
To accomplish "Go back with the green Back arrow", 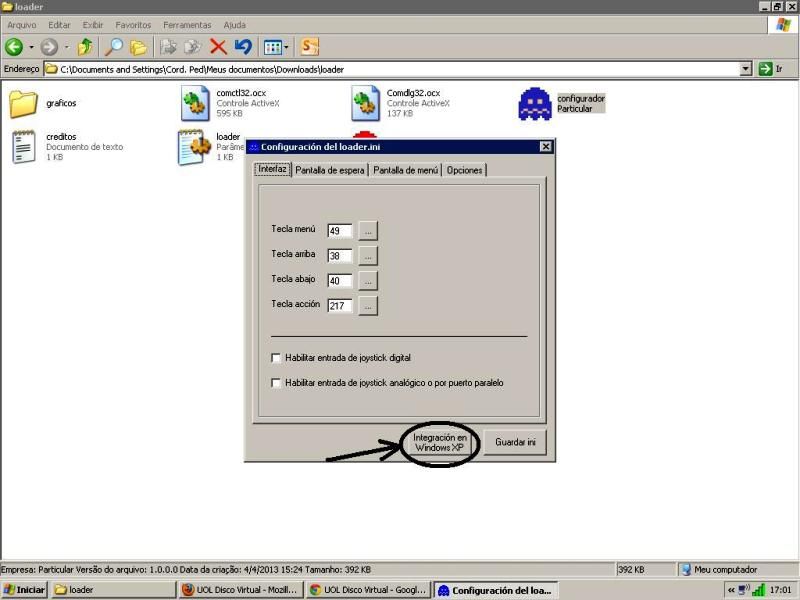I will [14, 47].
